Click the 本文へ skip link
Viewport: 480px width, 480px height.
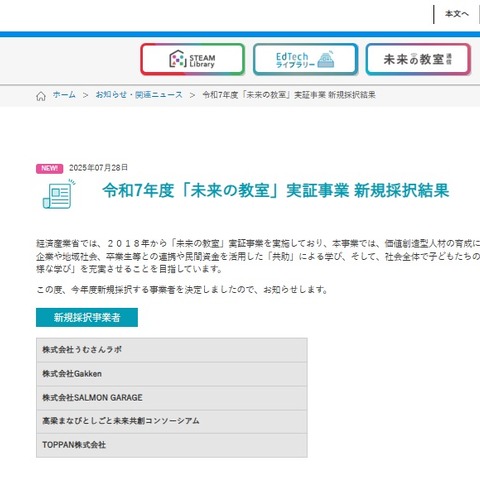pos(457,14)
